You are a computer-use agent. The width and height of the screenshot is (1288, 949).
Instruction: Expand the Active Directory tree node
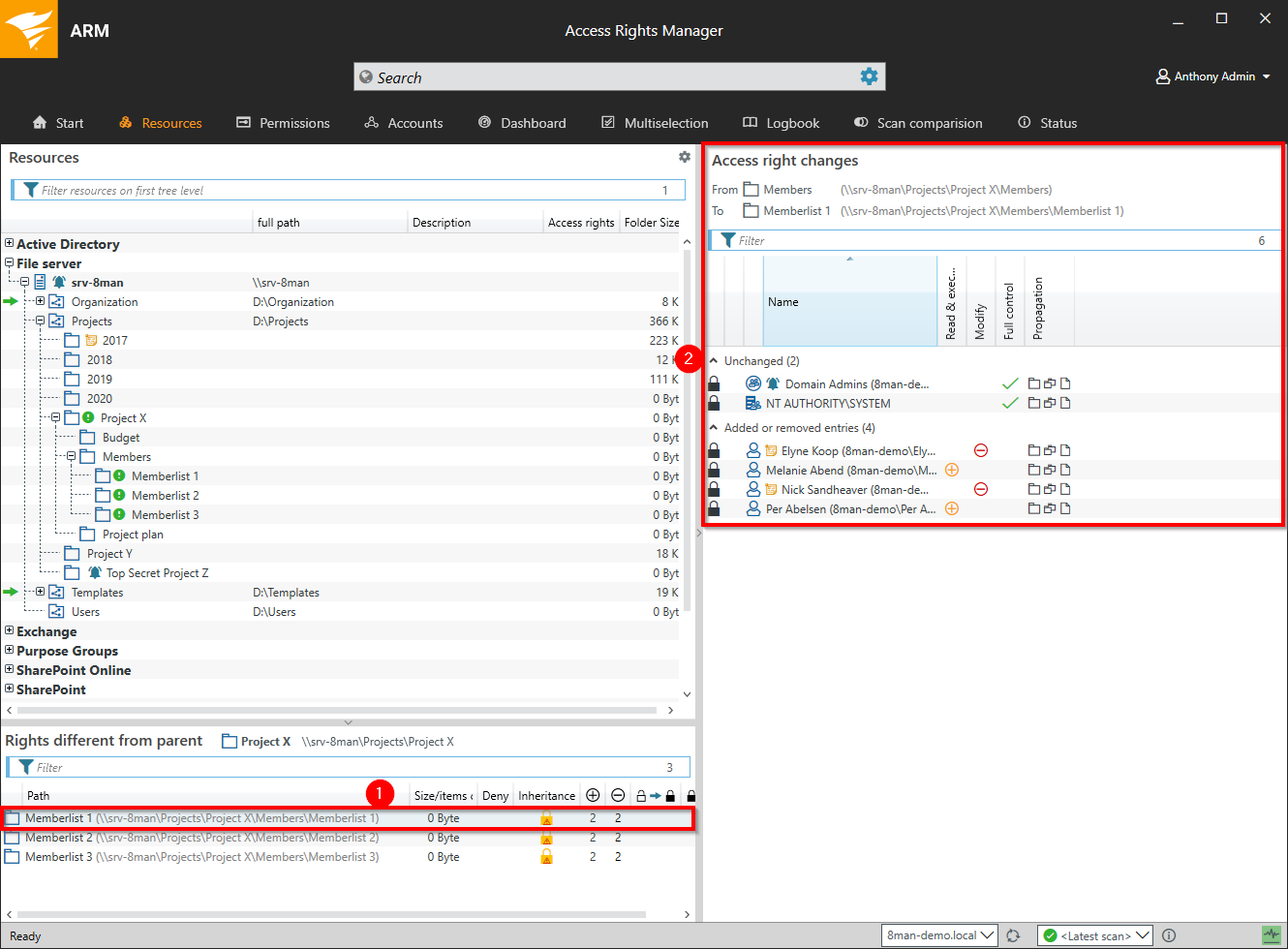pos(10,244)
